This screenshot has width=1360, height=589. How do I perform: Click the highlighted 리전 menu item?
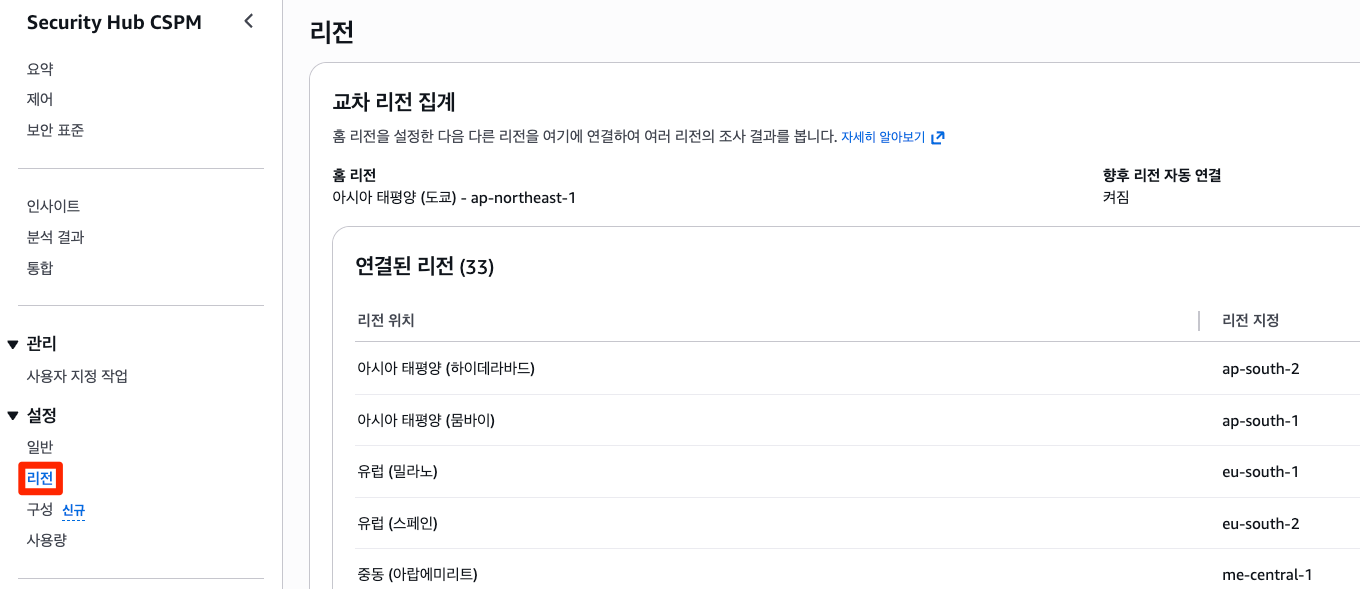[x=40, y=479]
